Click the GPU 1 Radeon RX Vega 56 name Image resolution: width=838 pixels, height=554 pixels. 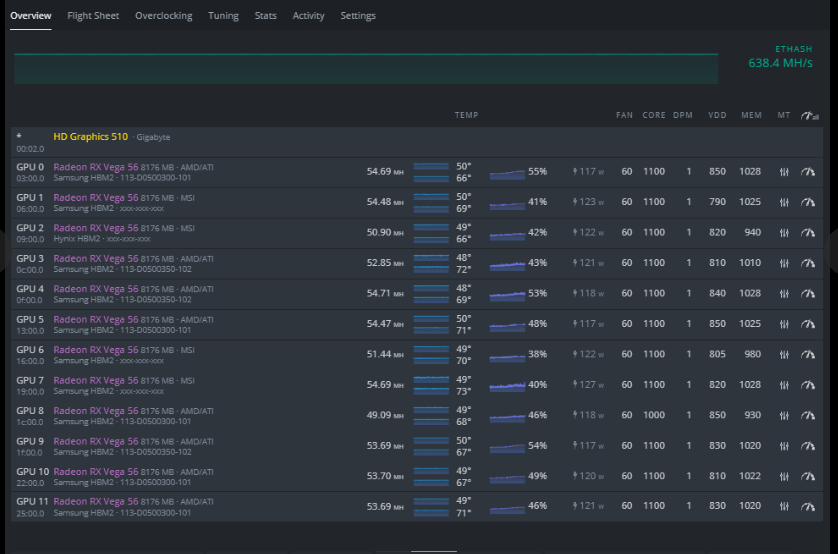coord(96,198)
